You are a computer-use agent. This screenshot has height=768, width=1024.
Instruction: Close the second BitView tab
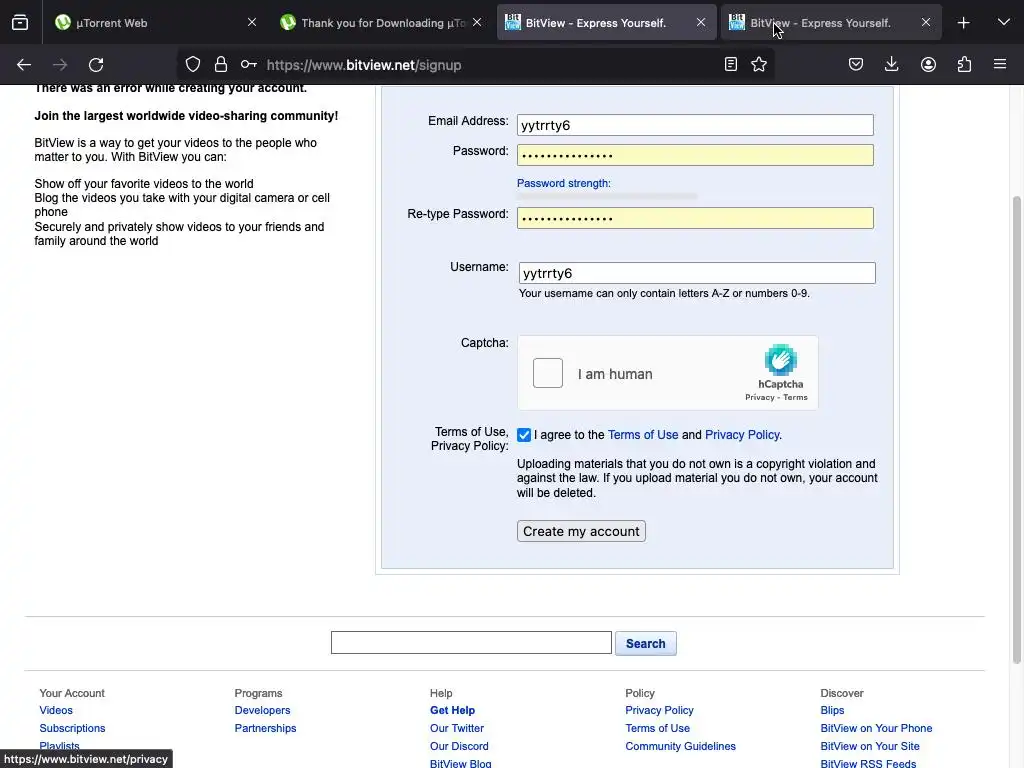[926, 22]
